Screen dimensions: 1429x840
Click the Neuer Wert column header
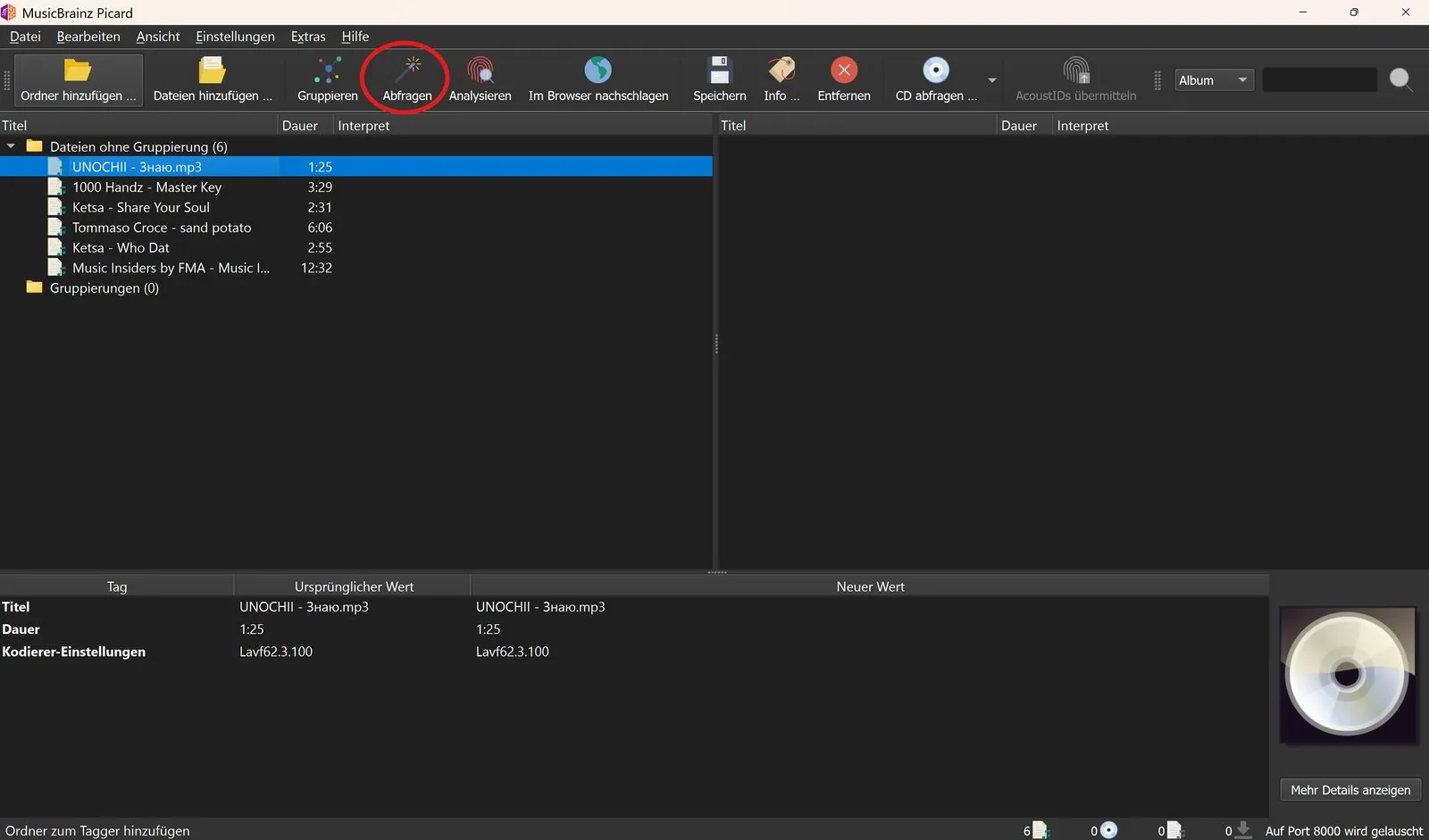click(x=870, y=586)
